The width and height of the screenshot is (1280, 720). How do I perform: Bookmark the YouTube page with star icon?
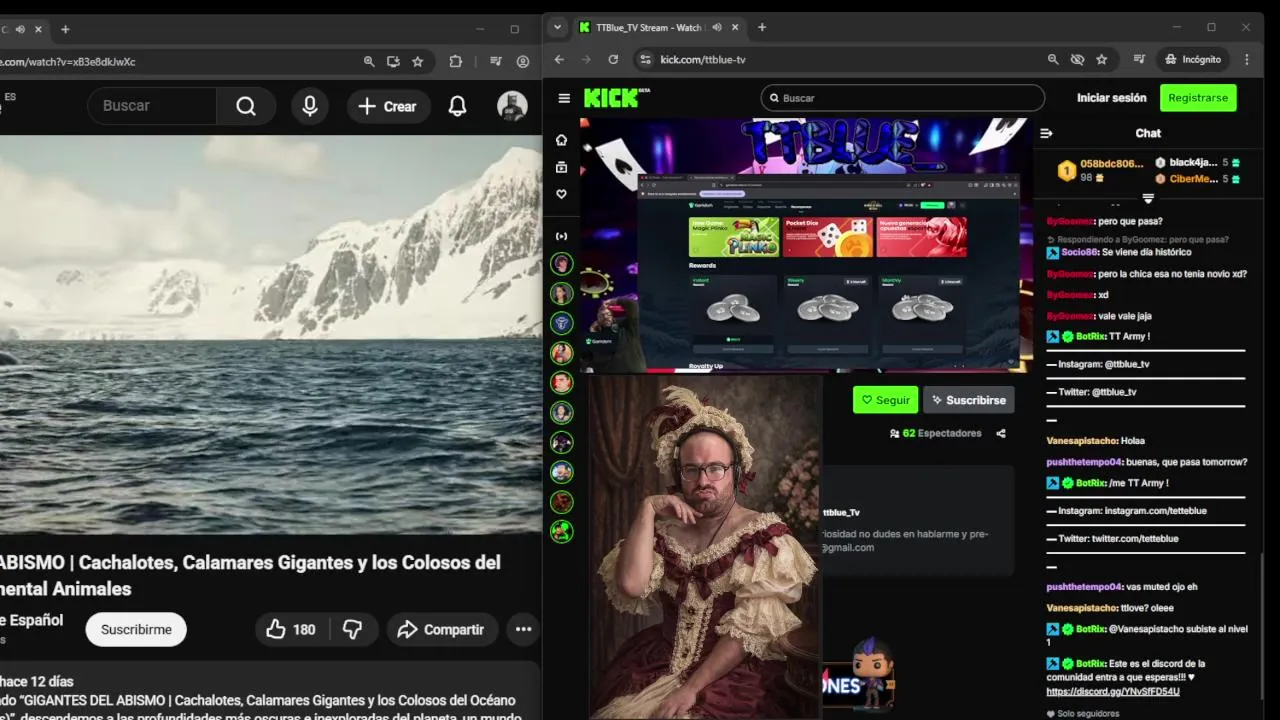coord(418,61)
